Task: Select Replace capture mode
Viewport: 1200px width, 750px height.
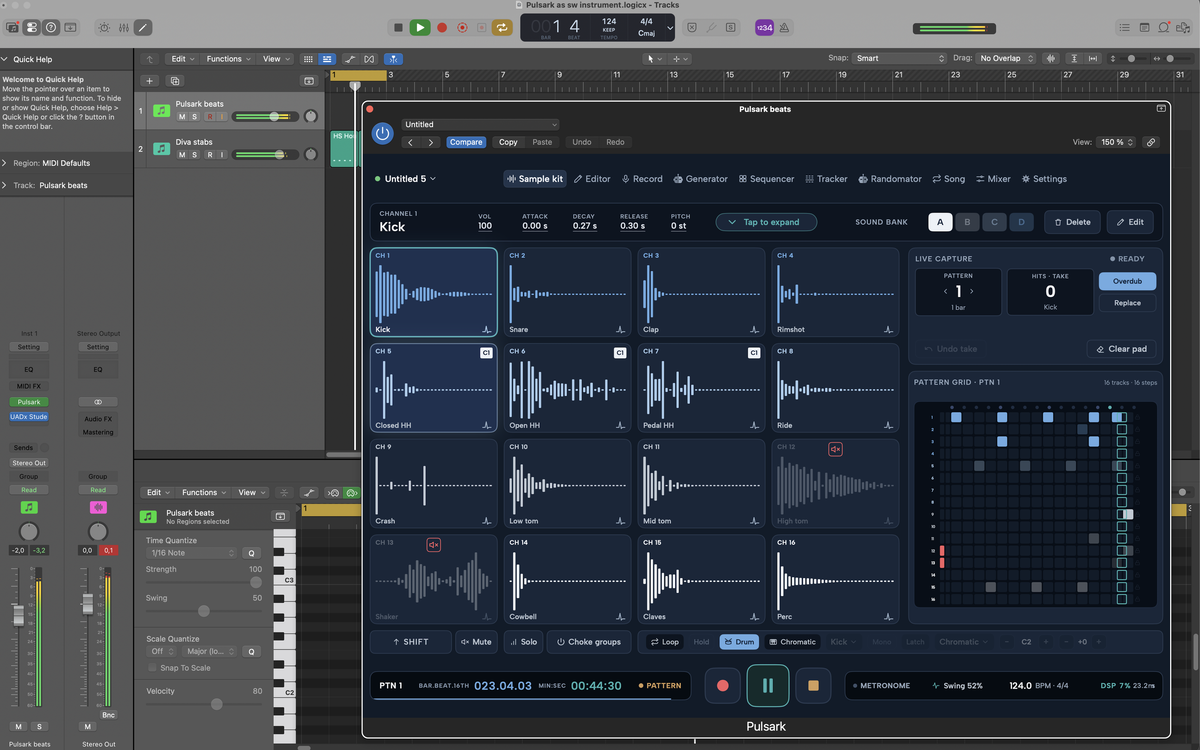Action: pos(1127,303)
